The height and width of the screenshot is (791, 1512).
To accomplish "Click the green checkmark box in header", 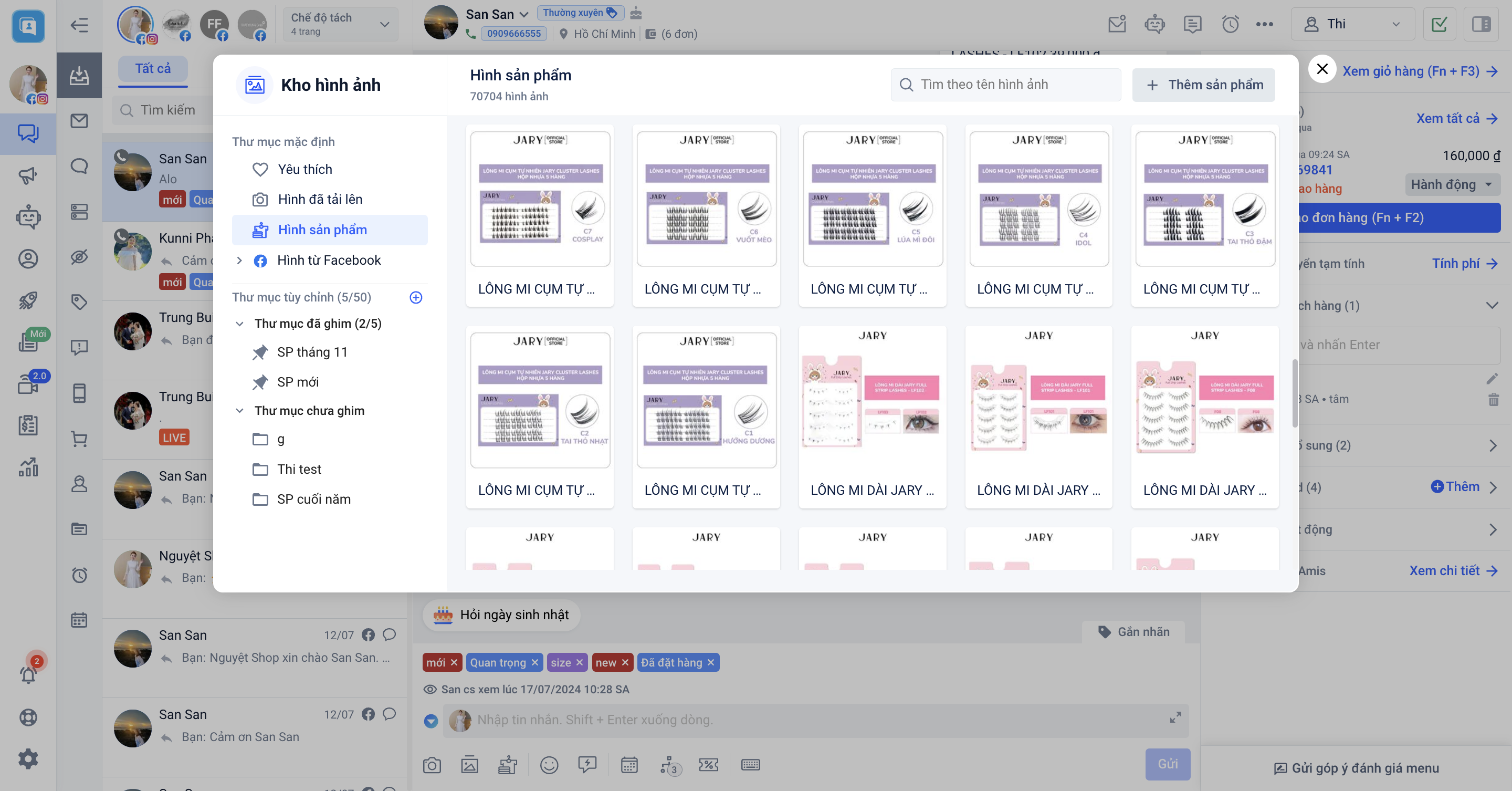I will point(1439,24).
